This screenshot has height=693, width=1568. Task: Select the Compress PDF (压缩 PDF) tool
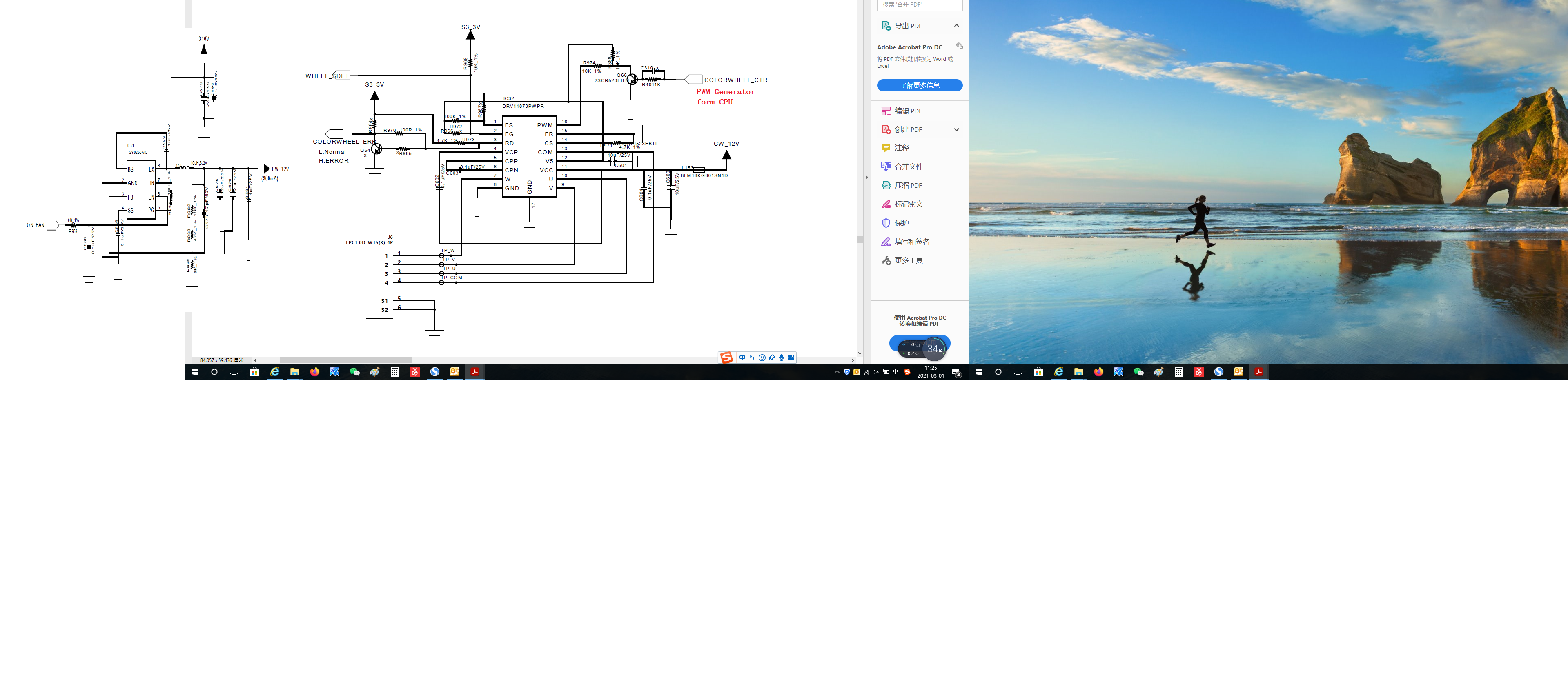tap(908, 186)
